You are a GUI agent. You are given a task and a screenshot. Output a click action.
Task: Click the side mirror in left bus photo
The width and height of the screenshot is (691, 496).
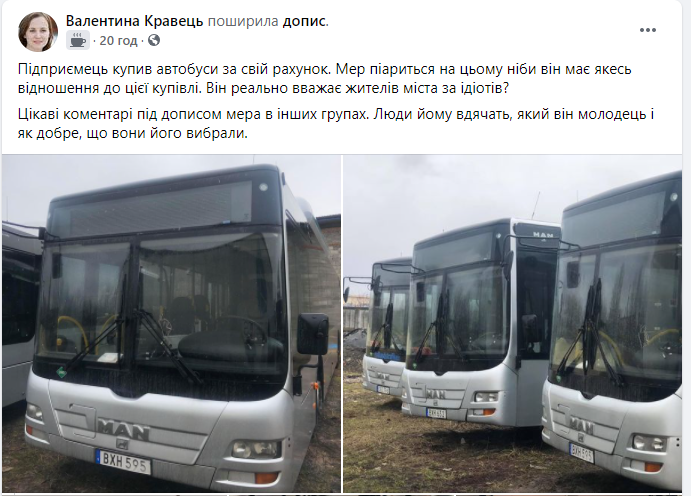tap(312, 334)
